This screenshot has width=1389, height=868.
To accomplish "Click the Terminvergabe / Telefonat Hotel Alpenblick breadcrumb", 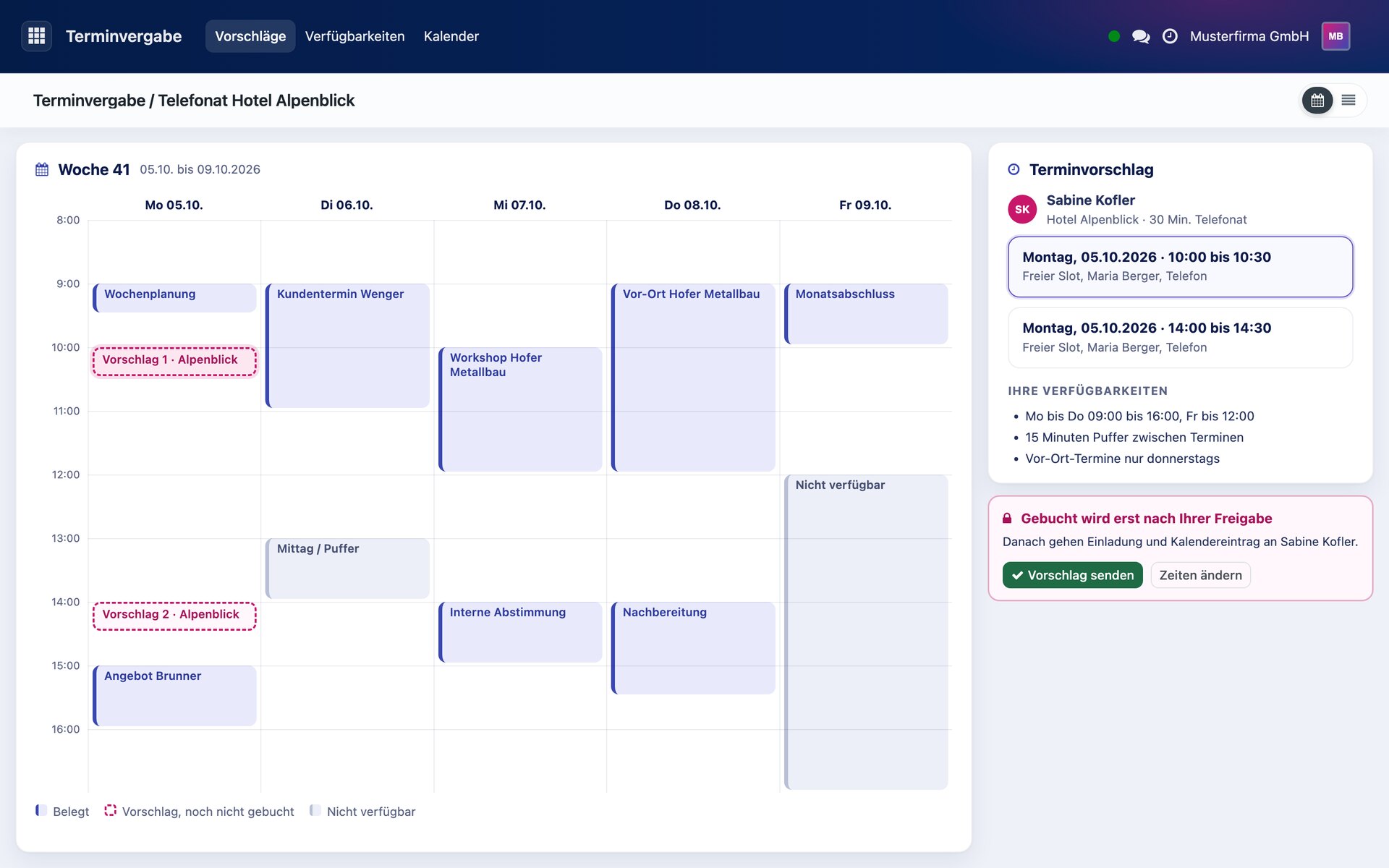I will 194,101.
